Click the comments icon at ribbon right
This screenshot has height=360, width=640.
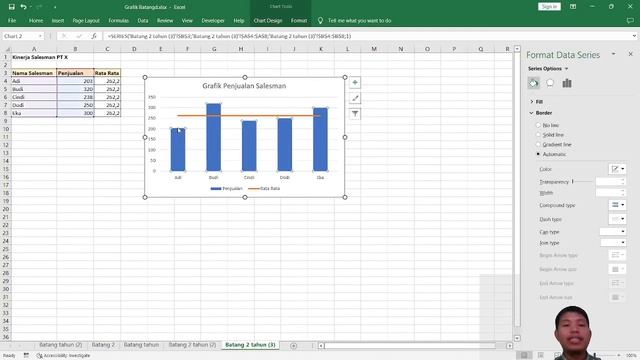tap(630, 20)
